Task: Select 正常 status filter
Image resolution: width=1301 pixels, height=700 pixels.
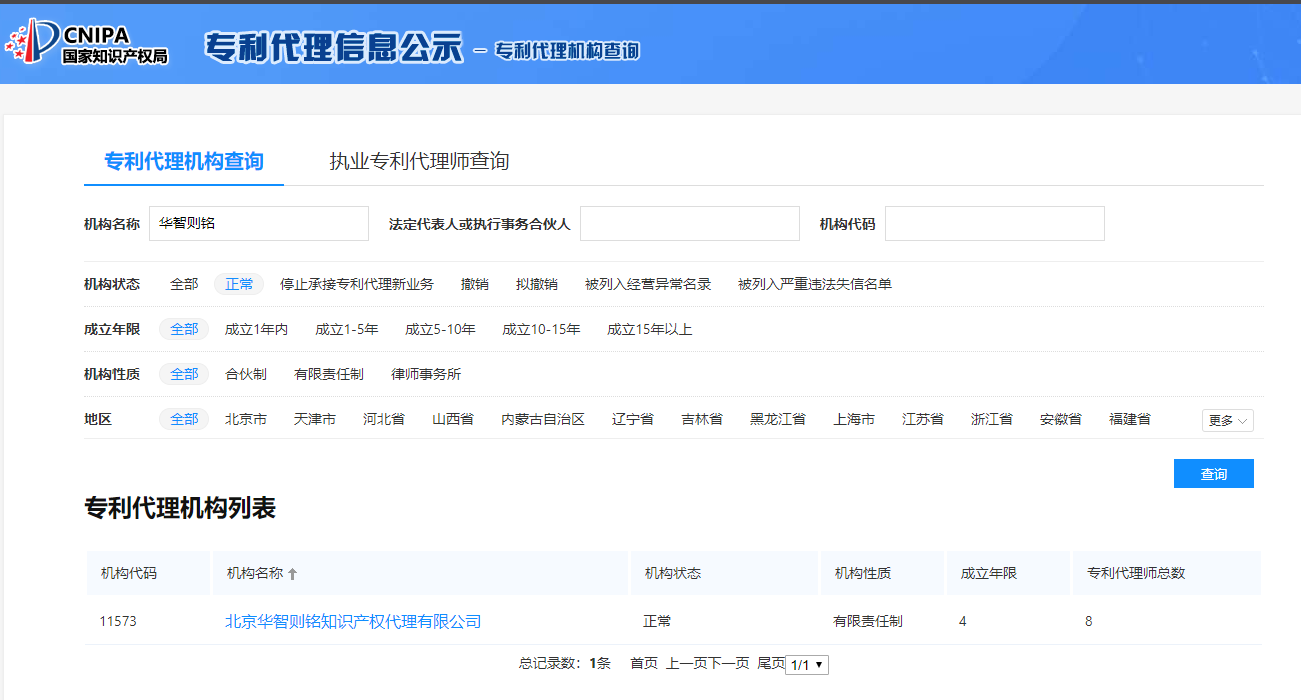Action: [239, 284]
